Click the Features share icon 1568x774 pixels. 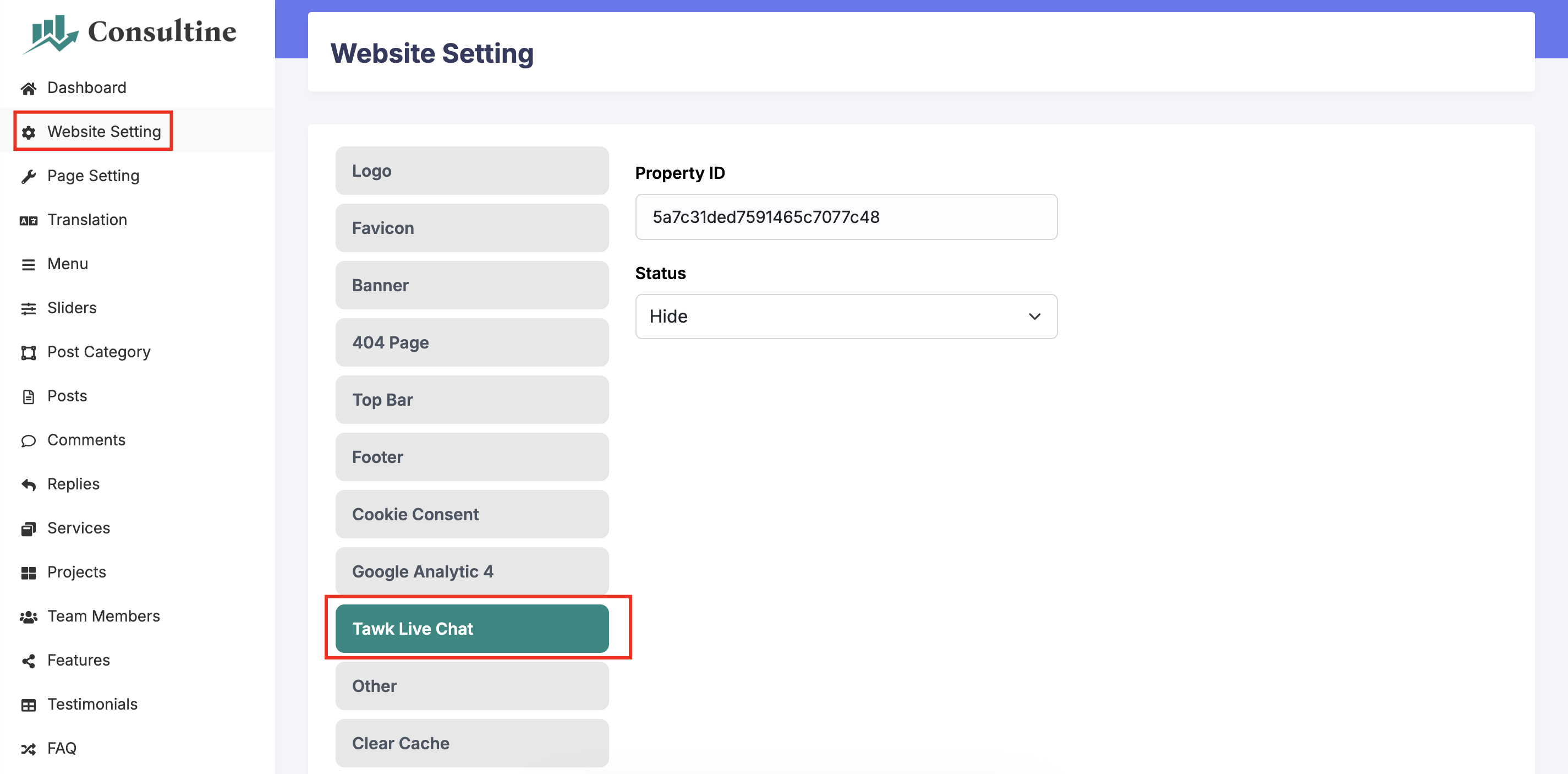(x=28, y=661)
